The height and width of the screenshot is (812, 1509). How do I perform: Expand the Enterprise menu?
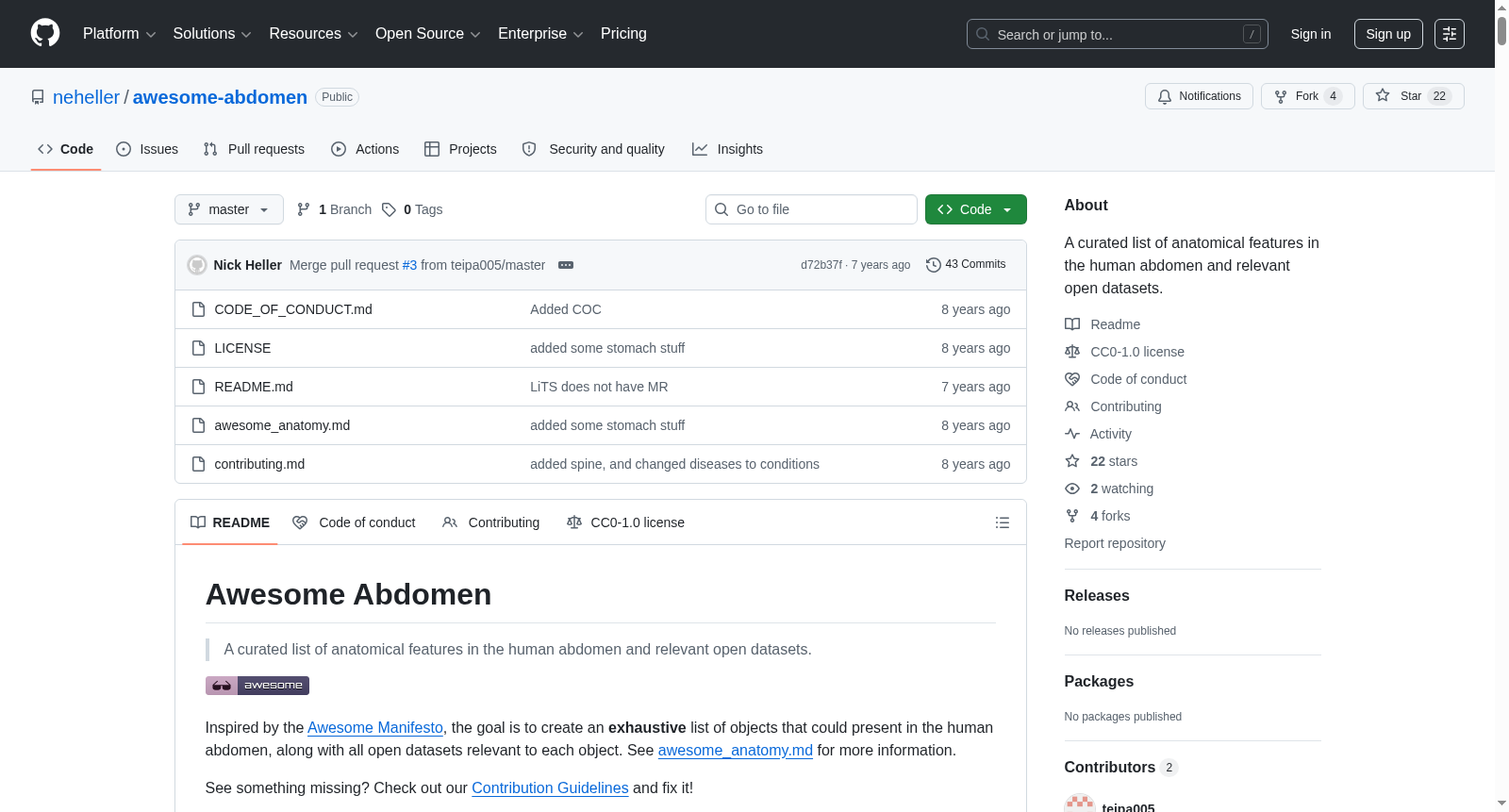tap(540, 34)
